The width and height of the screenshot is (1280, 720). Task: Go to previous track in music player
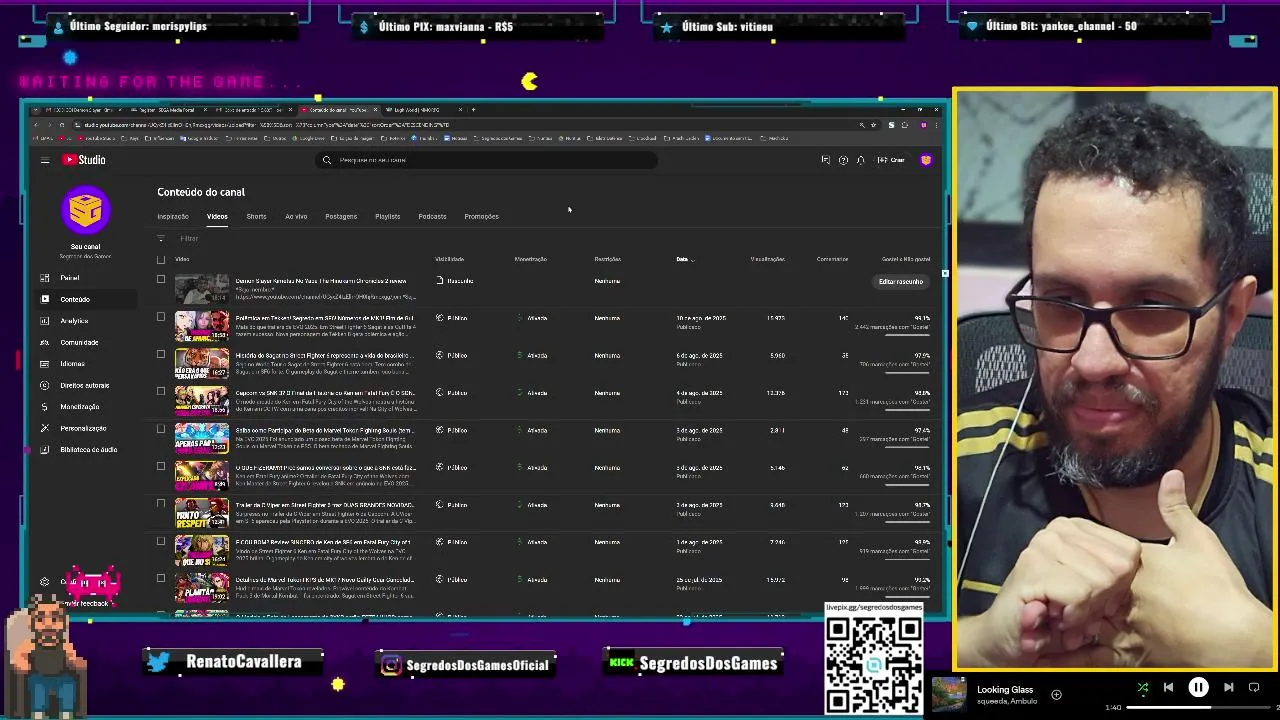point(1168,687)
